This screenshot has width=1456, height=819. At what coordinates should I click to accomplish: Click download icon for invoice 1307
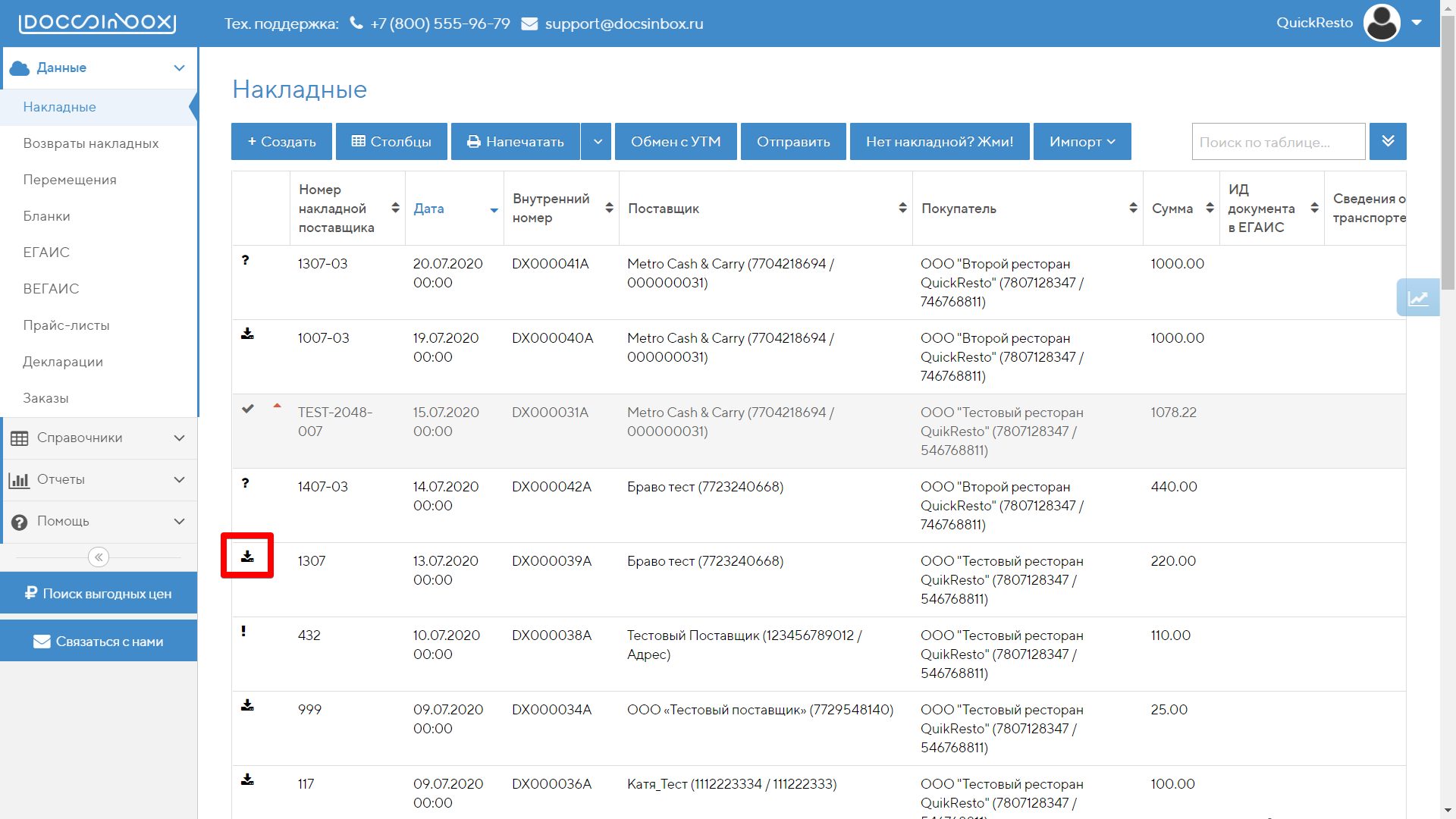[247, 557]
